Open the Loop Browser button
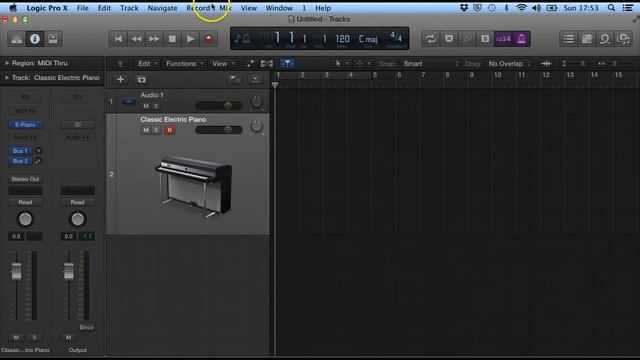The height and width of the screenshot is (360, 640). click(605, 39)
